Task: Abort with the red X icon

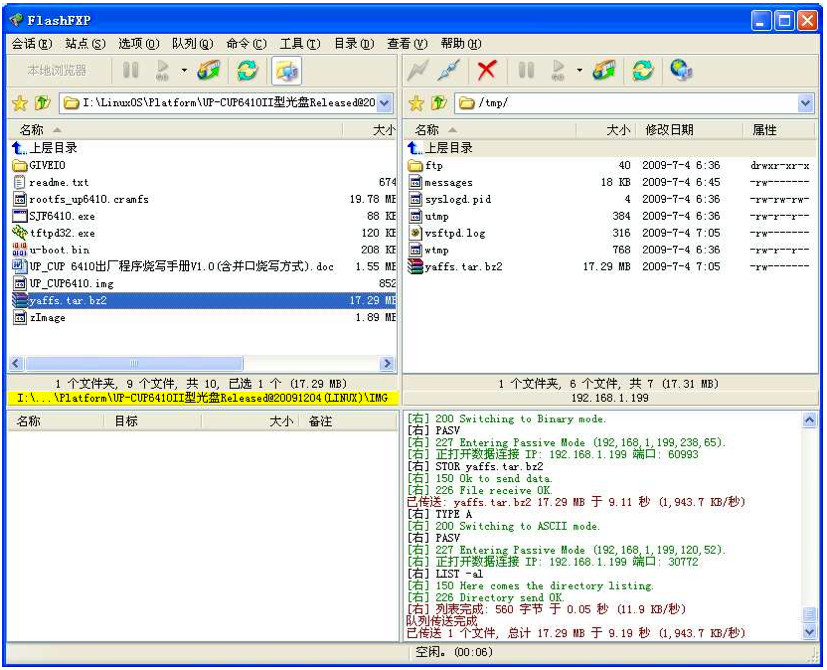Action: click(x=486, y=70)
